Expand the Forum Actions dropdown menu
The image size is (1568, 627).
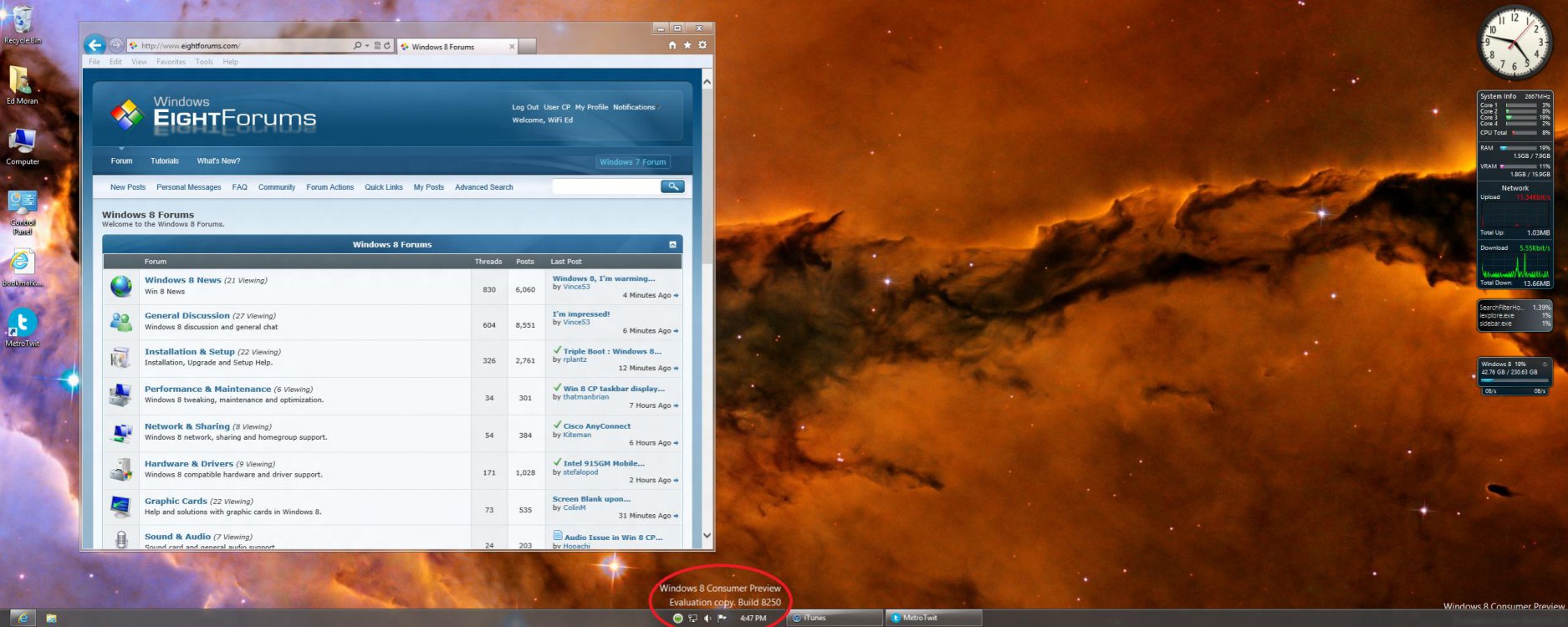point(329,187)
